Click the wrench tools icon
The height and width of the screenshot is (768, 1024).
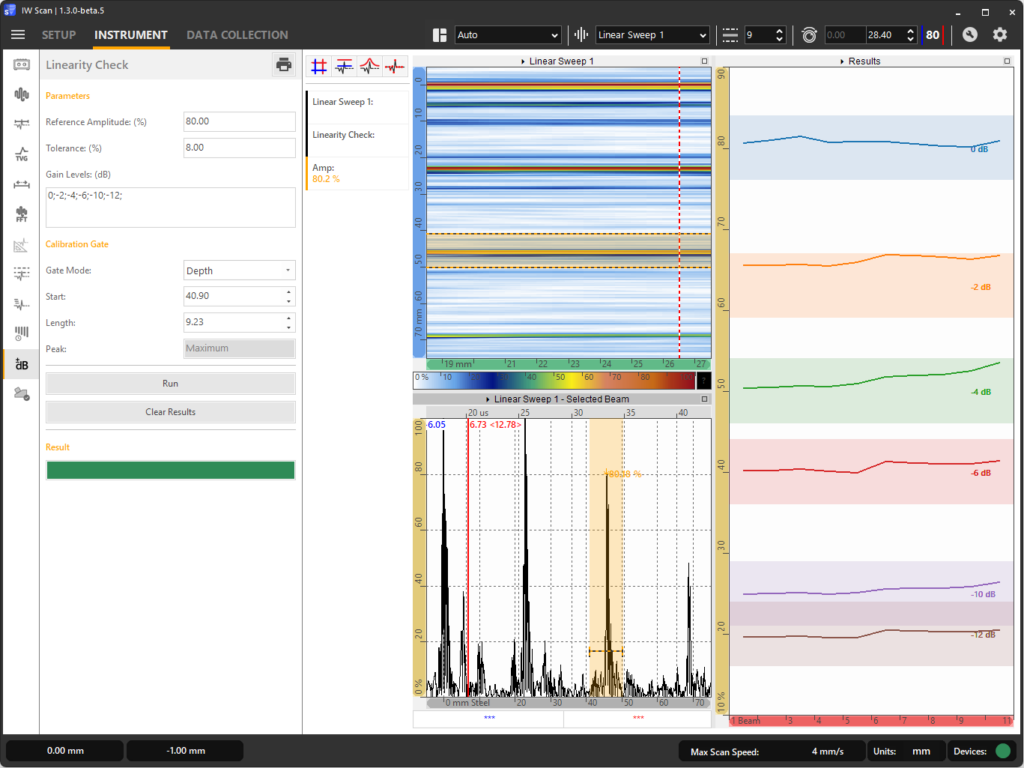coord(969,35)
